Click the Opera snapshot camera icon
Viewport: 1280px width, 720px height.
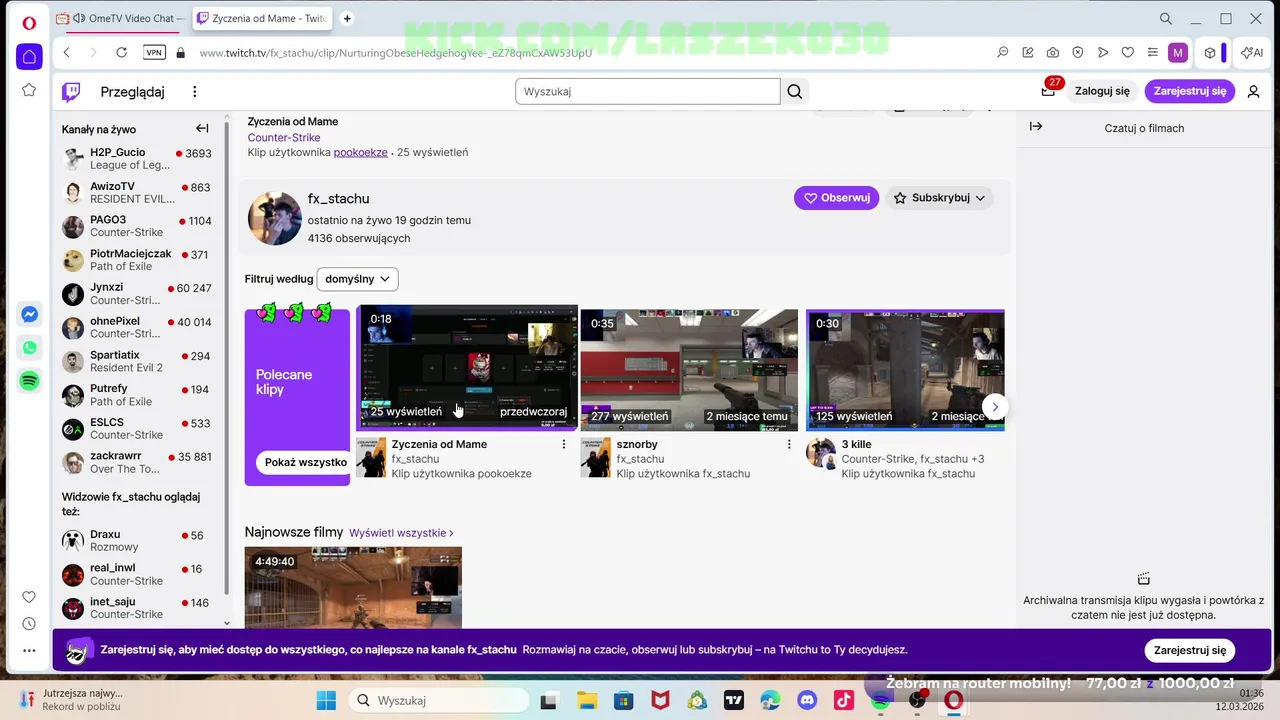1053,52
